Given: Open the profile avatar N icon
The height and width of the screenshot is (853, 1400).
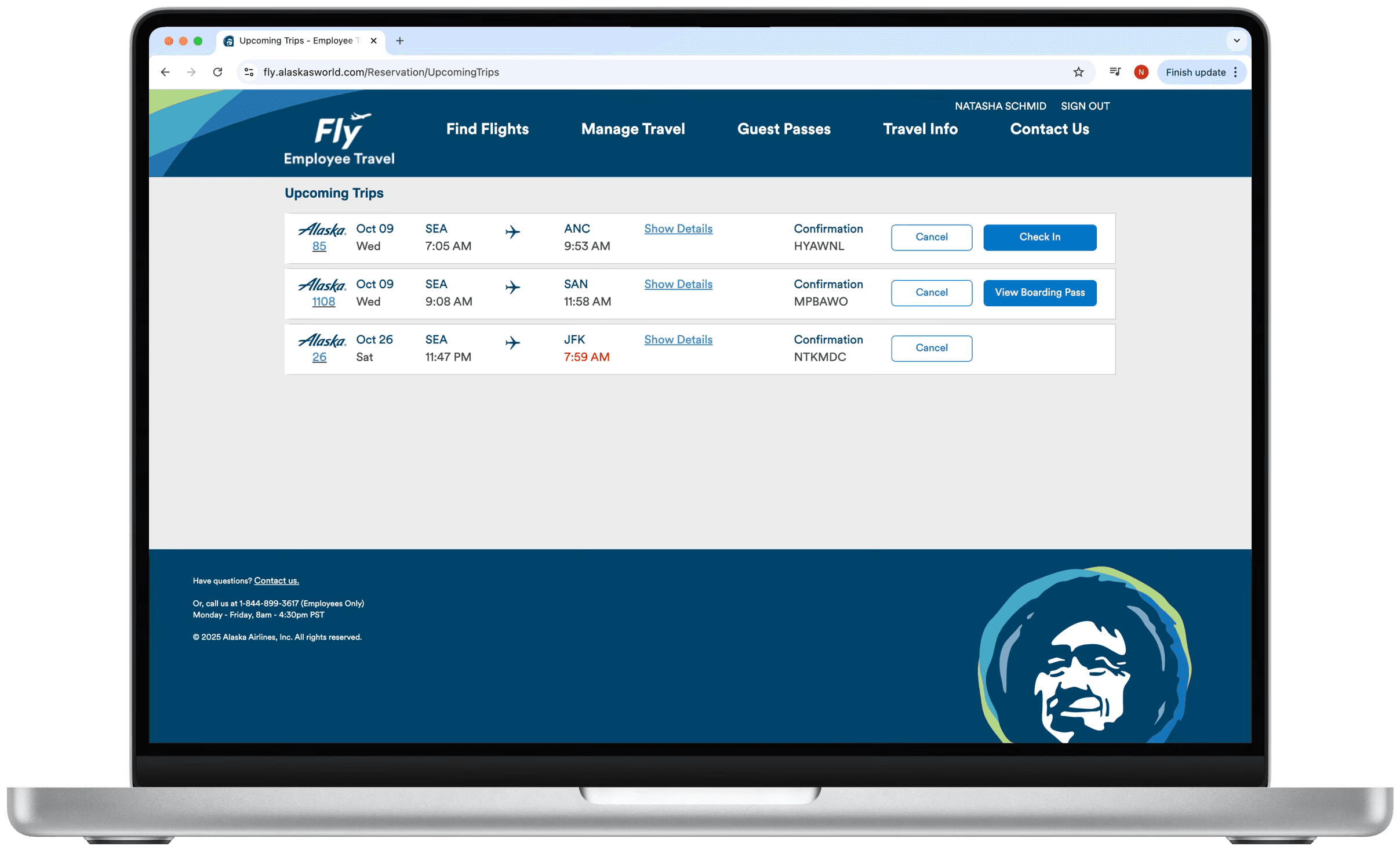Looking at the screenshot, I should [1140, 72].
